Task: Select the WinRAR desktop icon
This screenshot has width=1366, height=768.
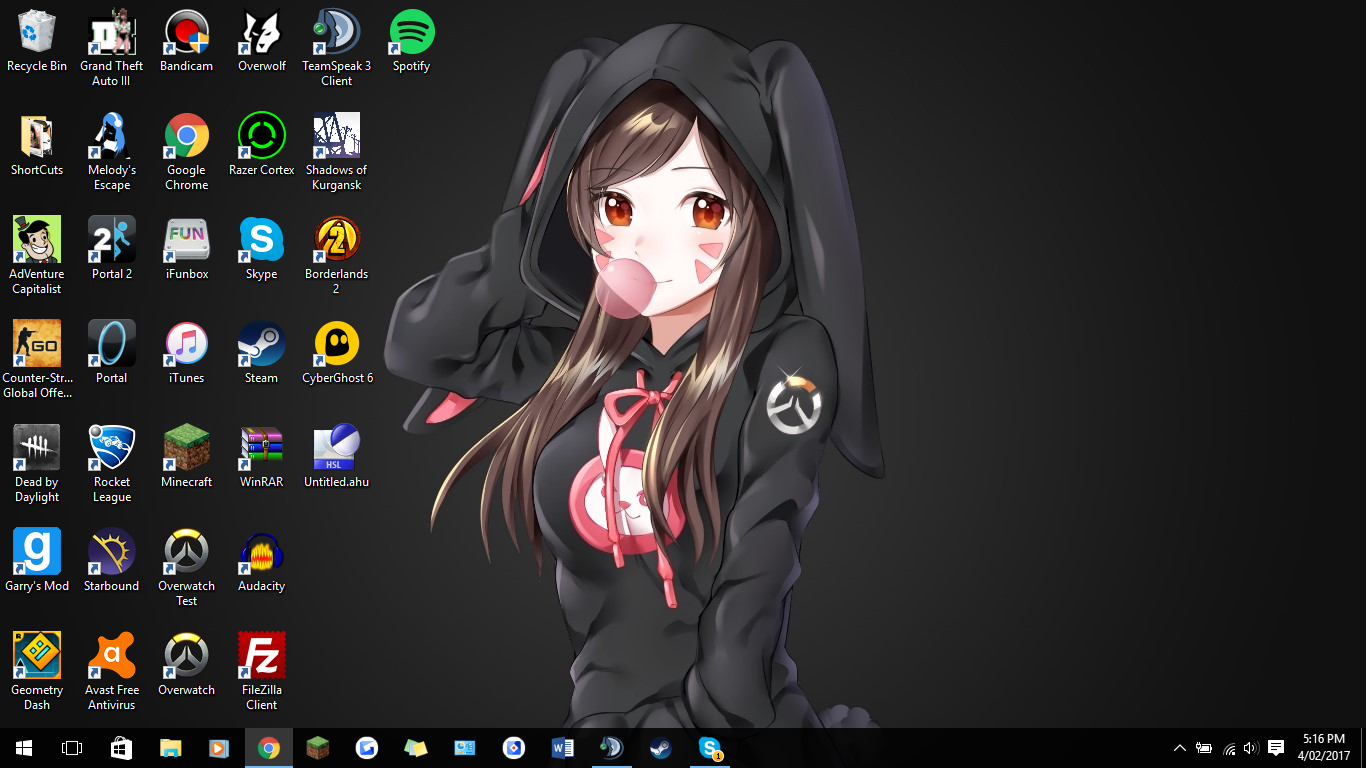Action: [262, 458]
